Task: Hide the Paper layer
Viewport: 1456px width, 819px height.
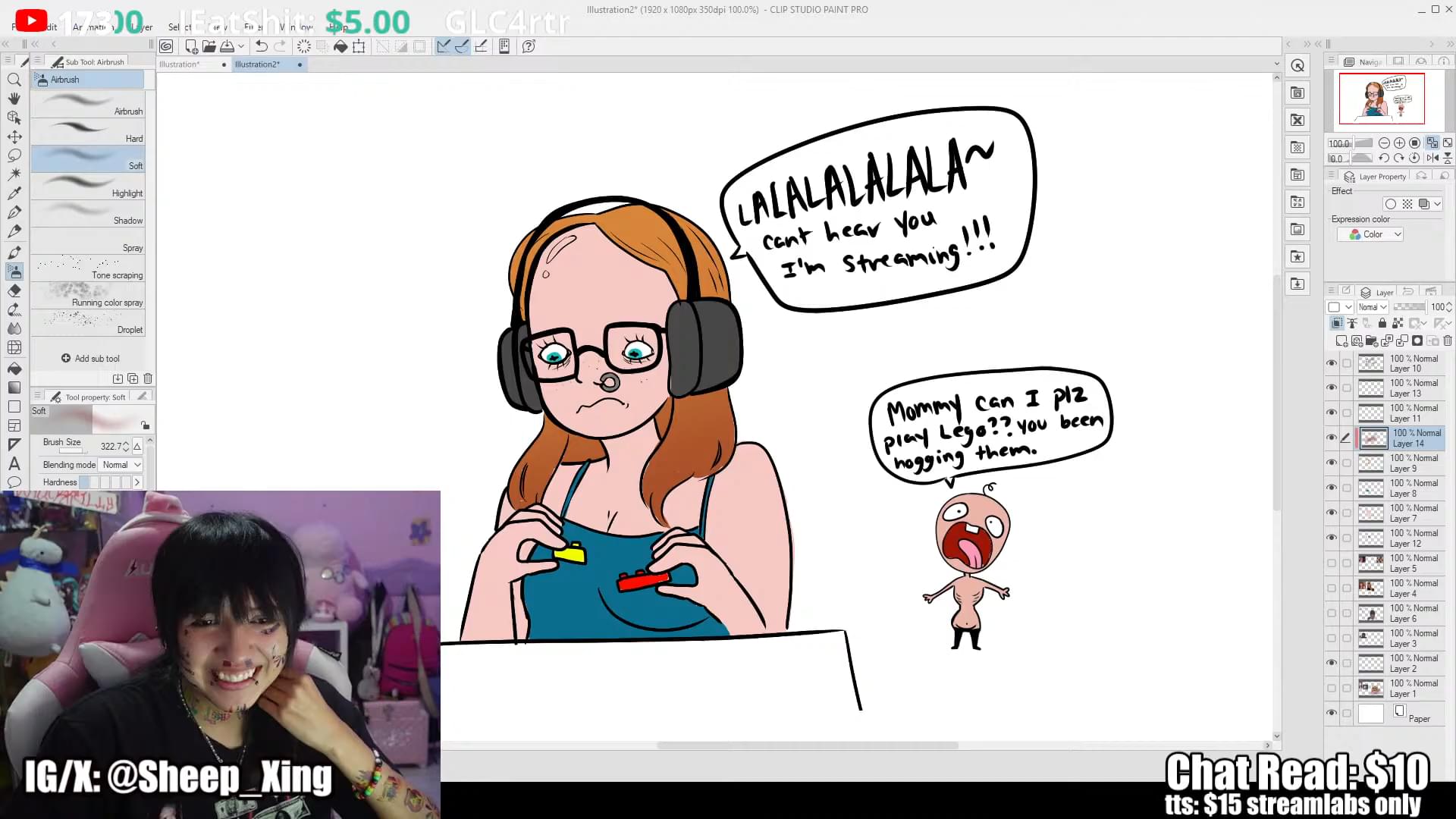Action: 1332,713
